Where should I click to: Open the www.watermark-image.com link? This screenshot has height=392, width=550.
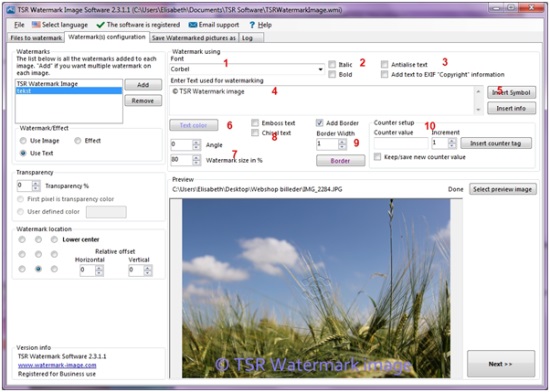[x=57, y=365]
